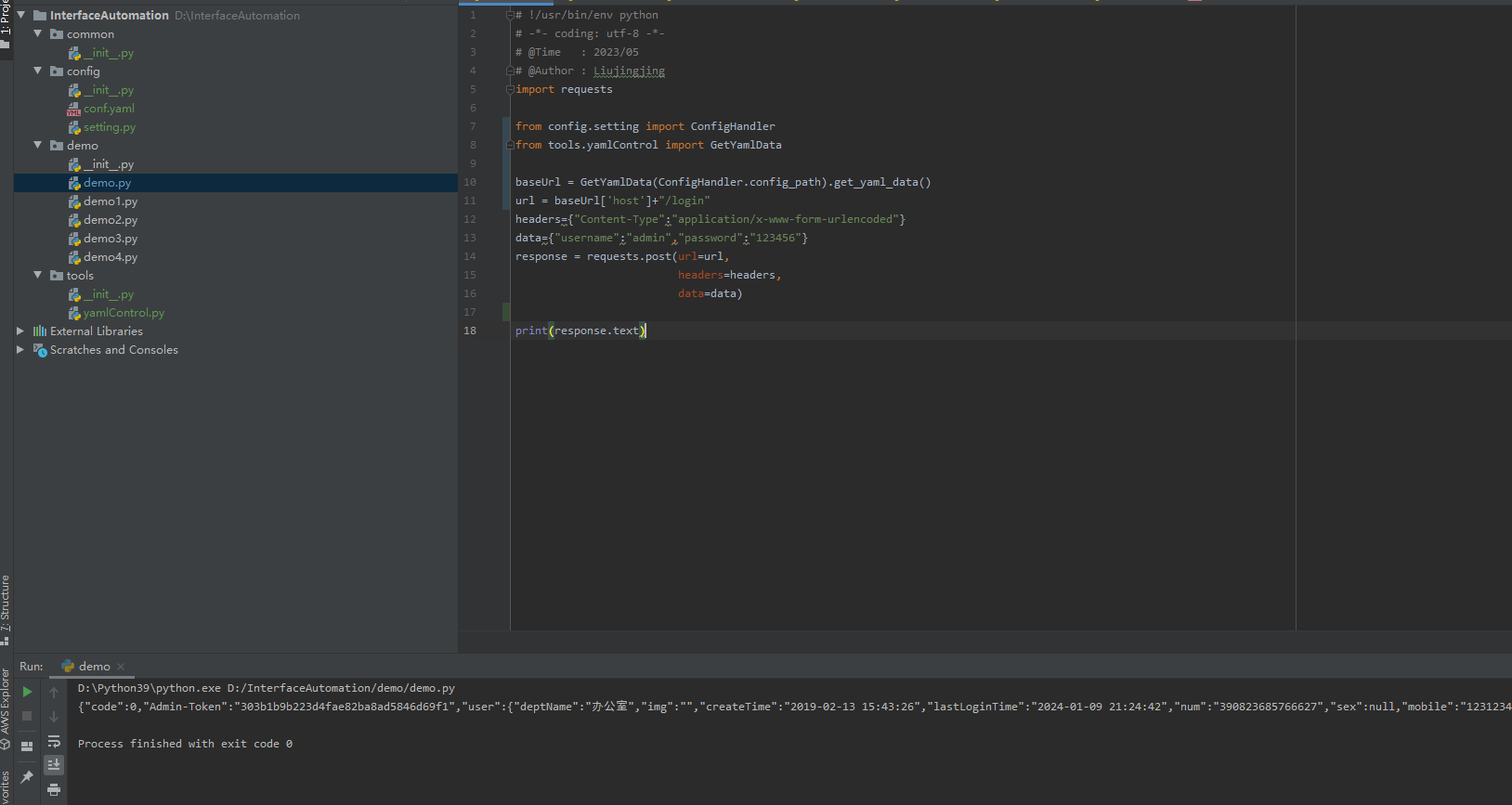The width and height of the screenshot is (1512, 805).
Task: Click data=data argument on line 16
Action: [x=710, y=293]
